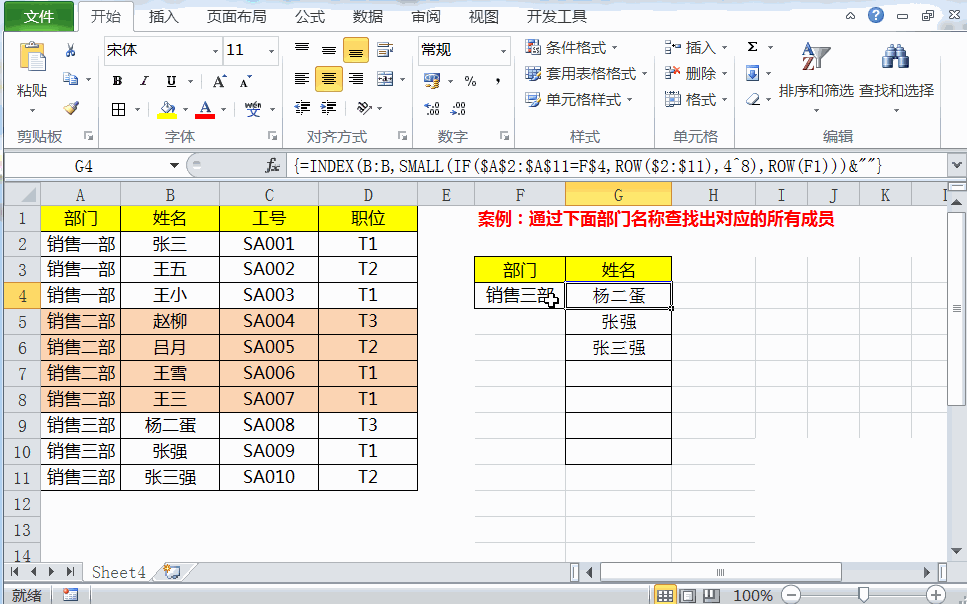Click the insert new worksheet icon

coord(172,573)
